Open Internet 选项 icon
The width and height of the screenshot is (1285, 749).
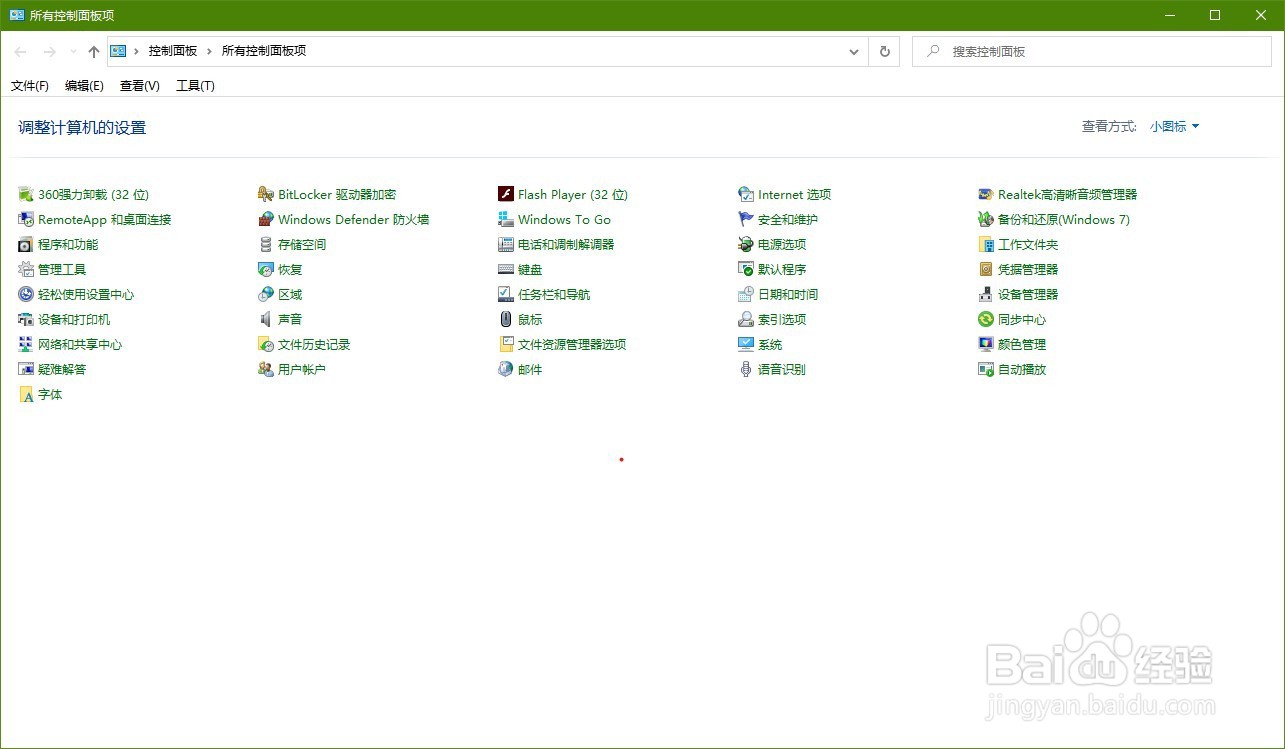click(x=746, y=194)
